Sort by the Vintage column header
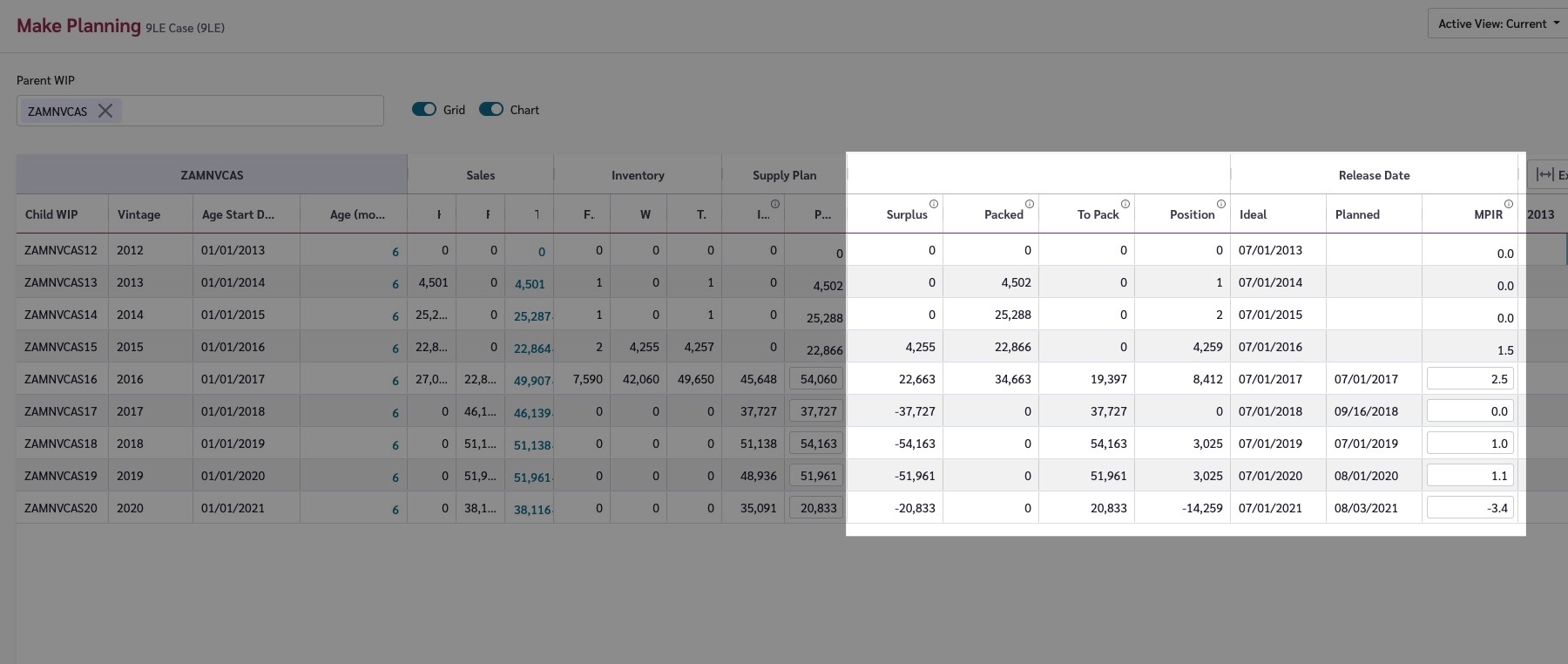This screenshot has height=664, width=1568. point(139,214)
